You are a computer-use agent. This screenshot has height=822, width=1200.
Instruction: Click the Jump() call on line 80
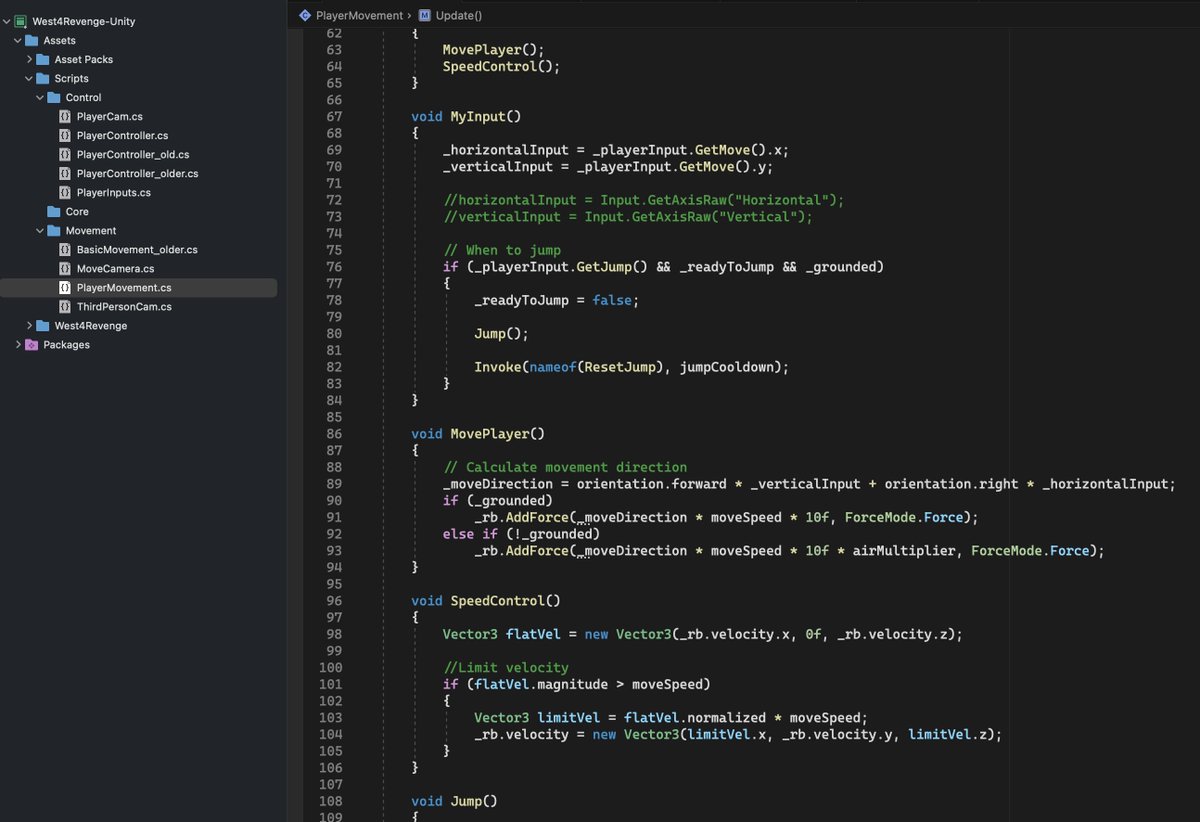tap(498, 334)
